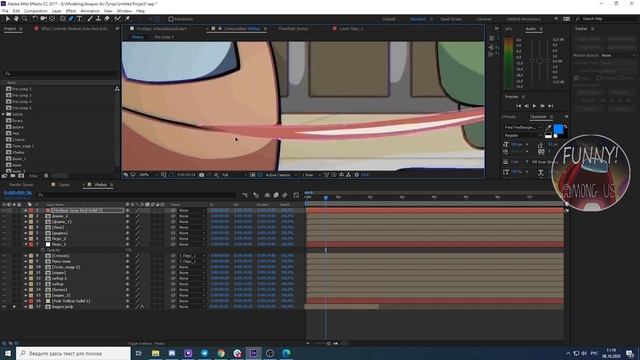This screenshot has width=640, height=360.
Task: Toggle video visibility of layer 1
Action: point(4,210)
